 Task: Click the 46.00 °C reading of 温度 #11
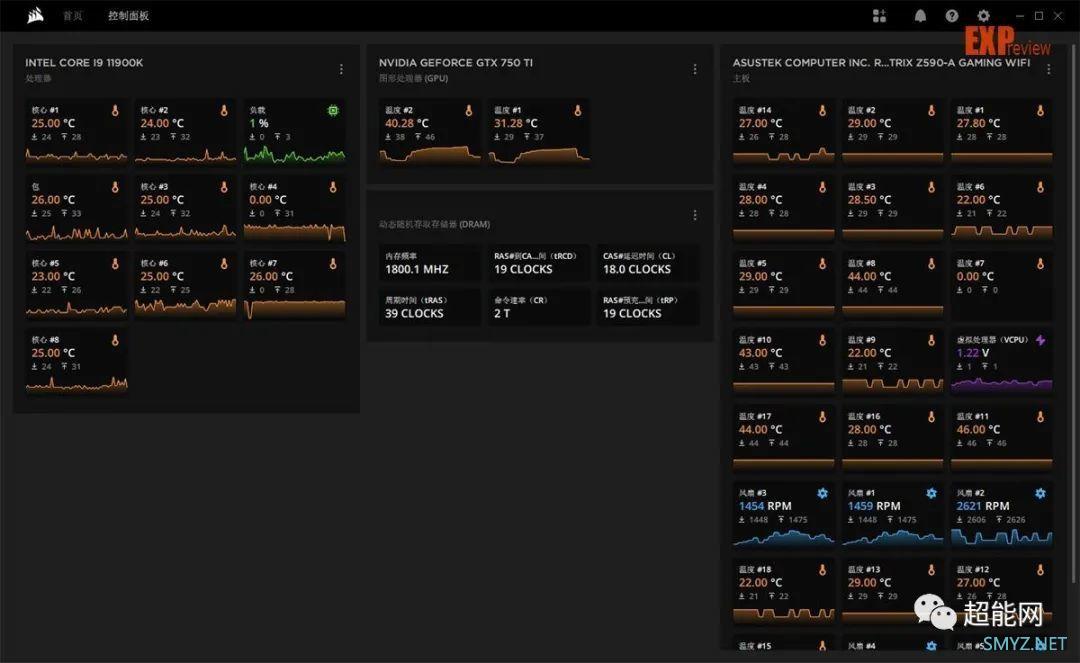978,430
